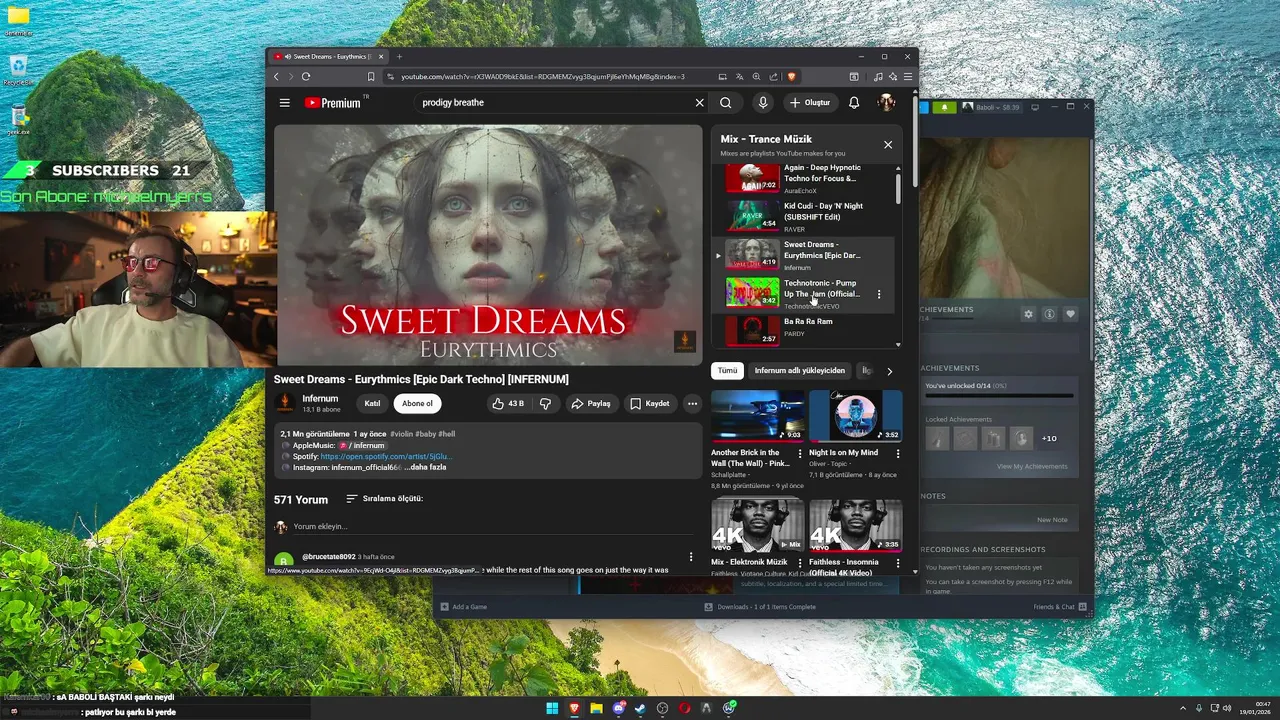Image resolution: width=1280 pixels, height=720 pixels.
Task: Dislike the video with thumbs down
Action: (545, 404)
